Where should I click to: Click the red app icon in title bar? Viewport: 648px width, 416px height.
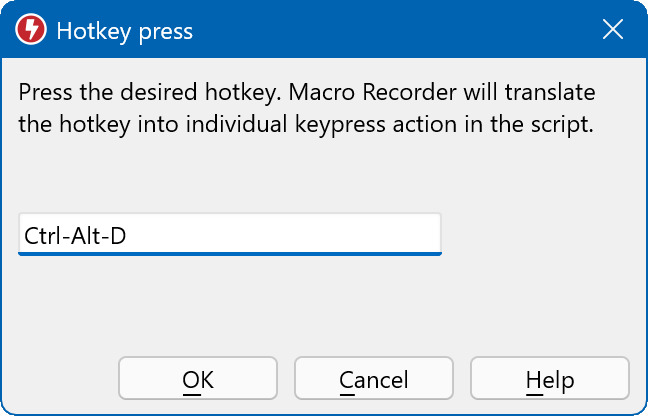point(31,30)
